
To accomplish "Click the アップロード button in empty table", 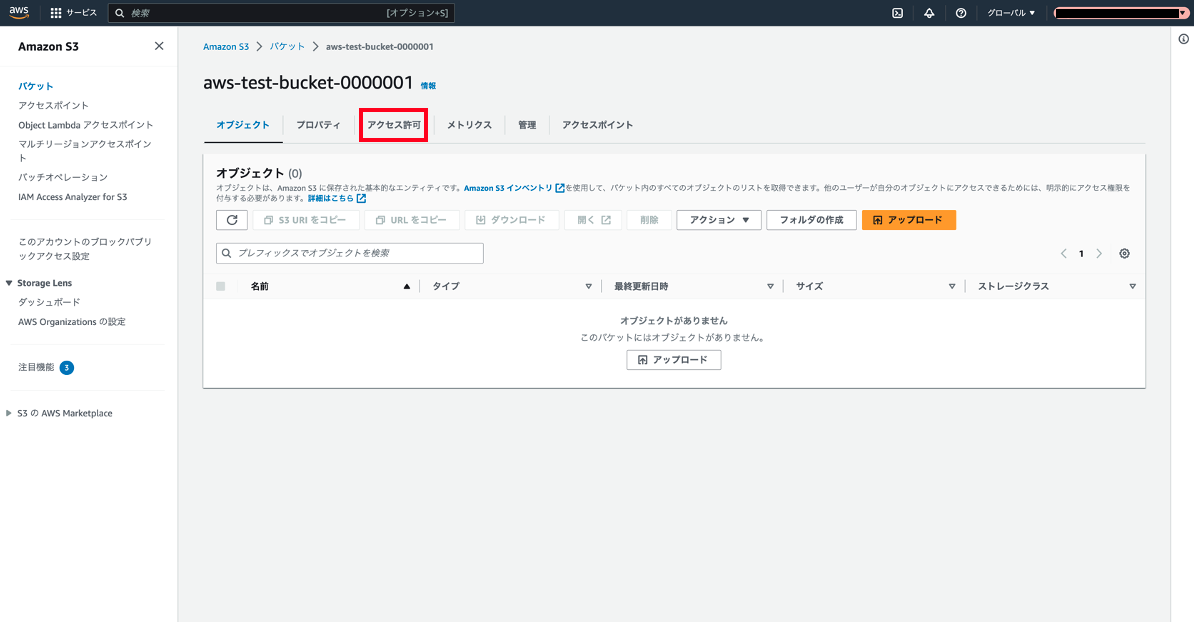I will (674, 360).
